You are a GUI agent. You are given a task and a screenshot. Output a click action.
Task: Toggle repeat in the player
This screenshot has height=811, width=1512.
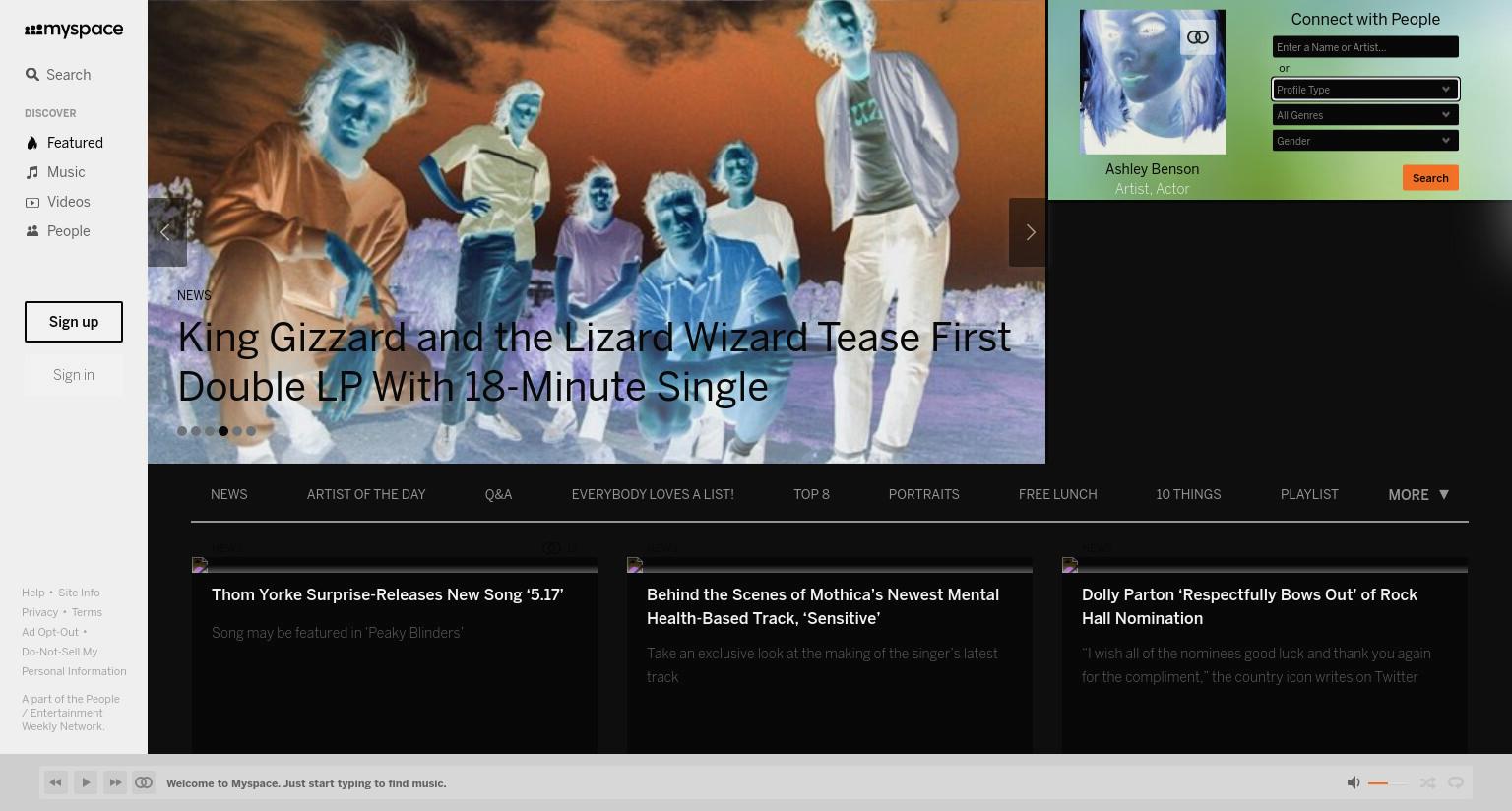(x=1456, y=782)
